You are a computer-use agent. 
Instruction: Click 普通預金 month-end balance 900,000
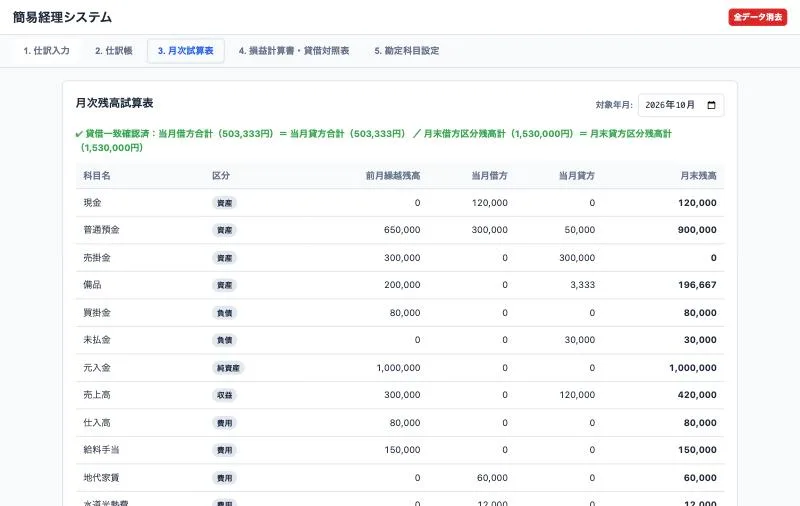[x=697, y=230]
